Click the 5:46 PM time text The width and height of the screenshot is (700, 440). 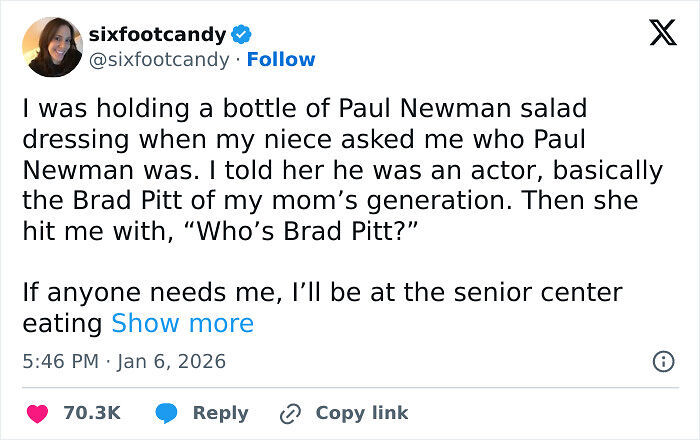pyautogui.click(x=60, y=361)
